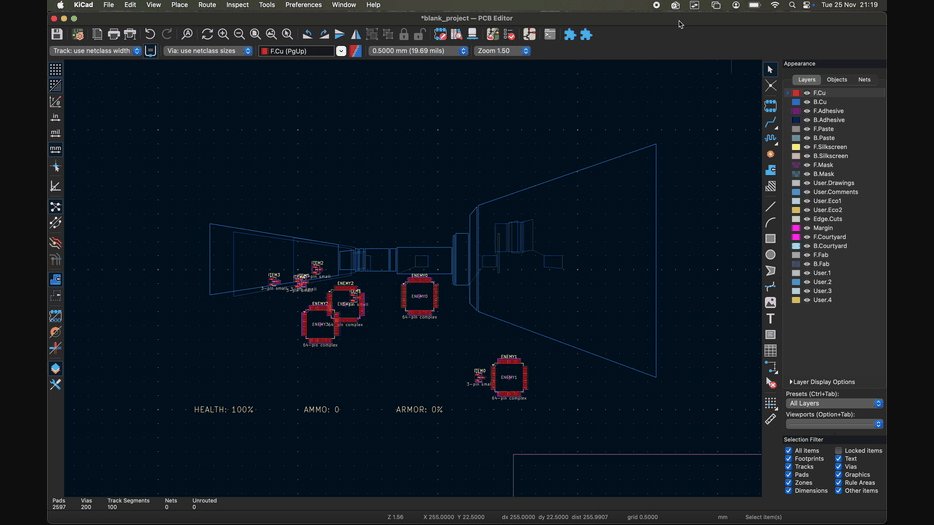934x525 pixels.
Task: Switch to the Nets tab
Action: (864, 79)
